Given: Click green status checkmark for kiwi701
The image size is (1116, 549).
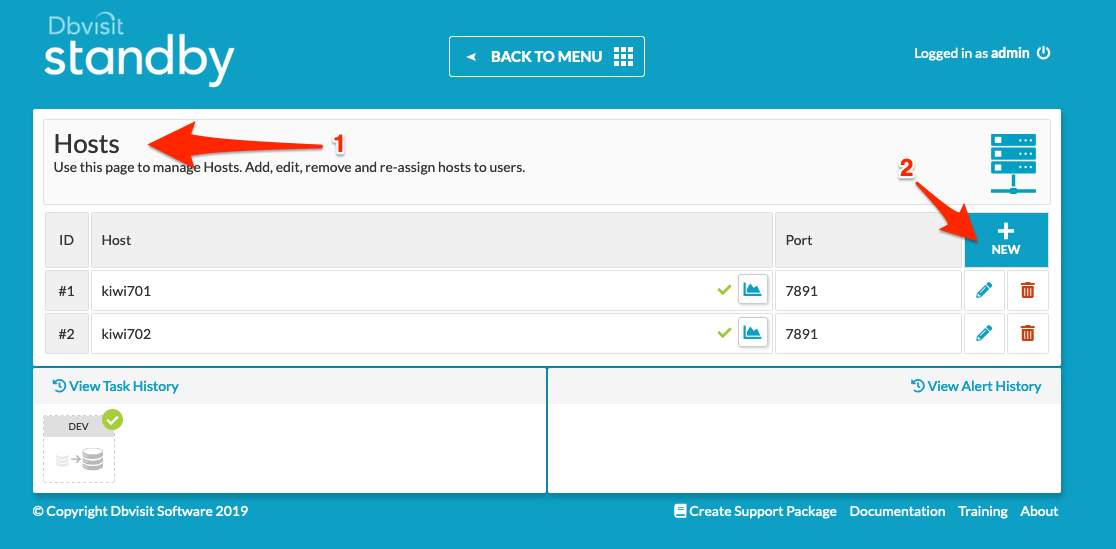Looking at the screenshot, I should click(x=725, y=290).
